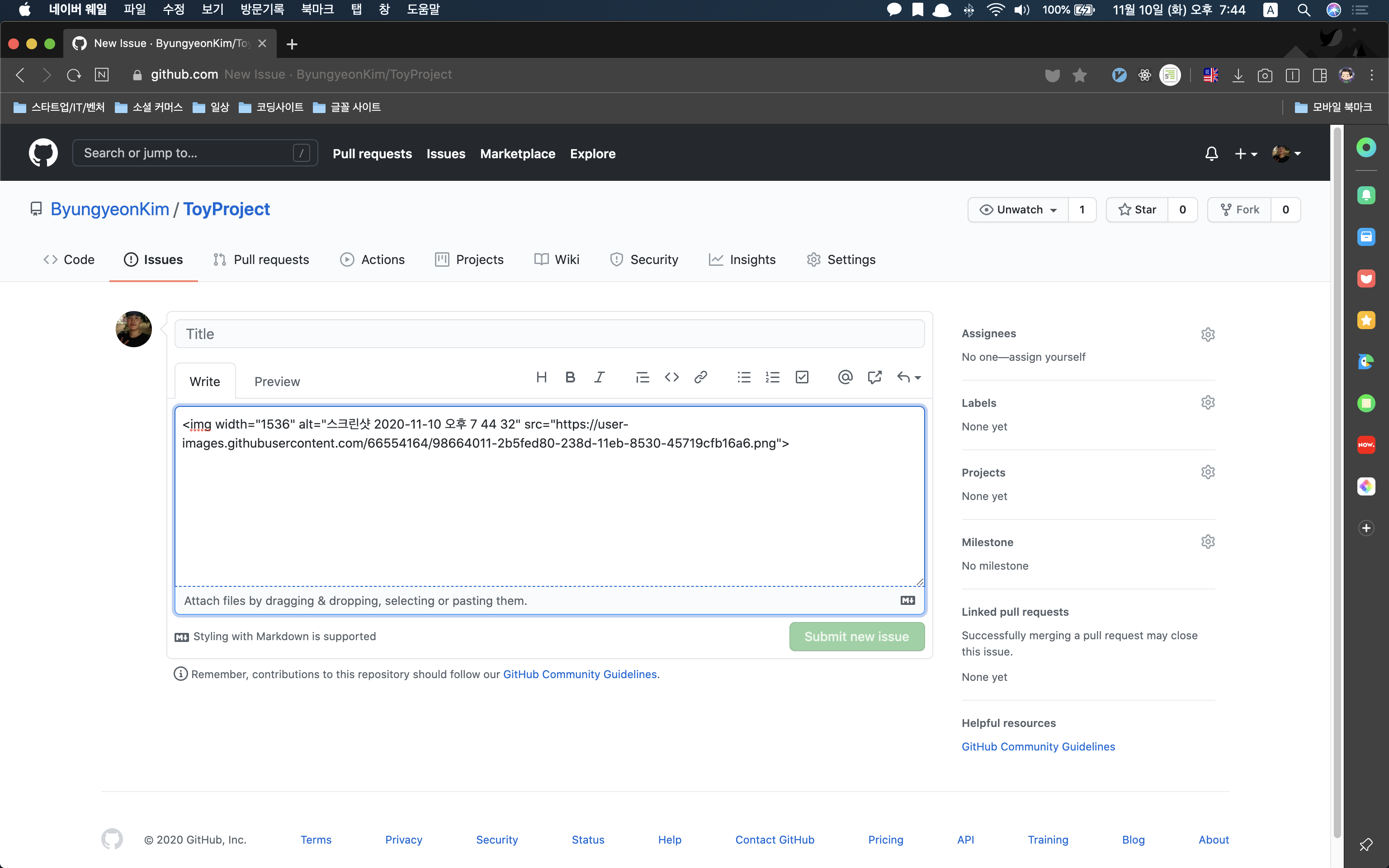Add a link using chain icon
This screenshot has height=868, width=1389.
point(700,377)
